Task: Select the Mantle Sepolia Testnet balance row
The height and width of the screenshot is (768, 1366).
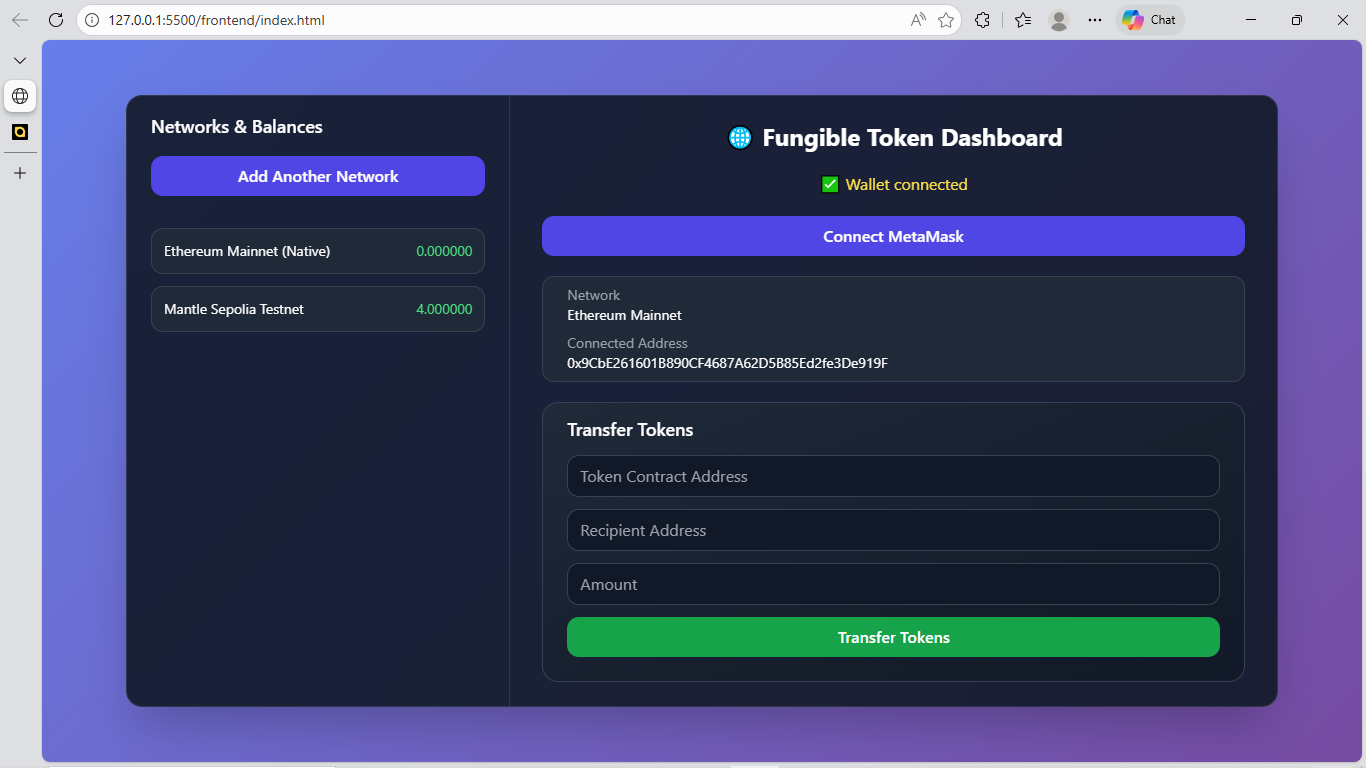Action: click(x=318, y=309)
